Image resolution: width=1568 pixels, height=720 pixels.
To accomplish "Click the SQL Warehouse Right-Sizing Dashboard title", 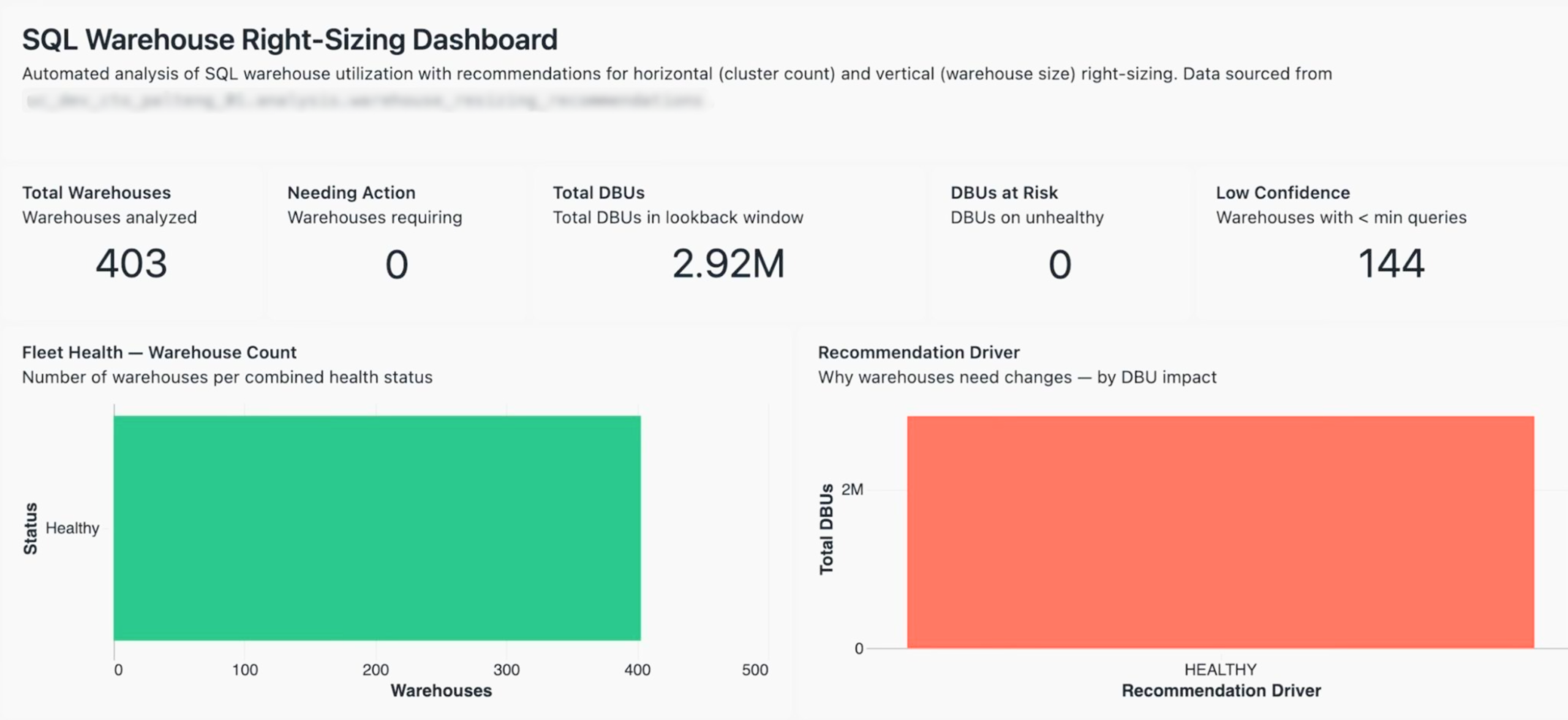I will [289, 39].
